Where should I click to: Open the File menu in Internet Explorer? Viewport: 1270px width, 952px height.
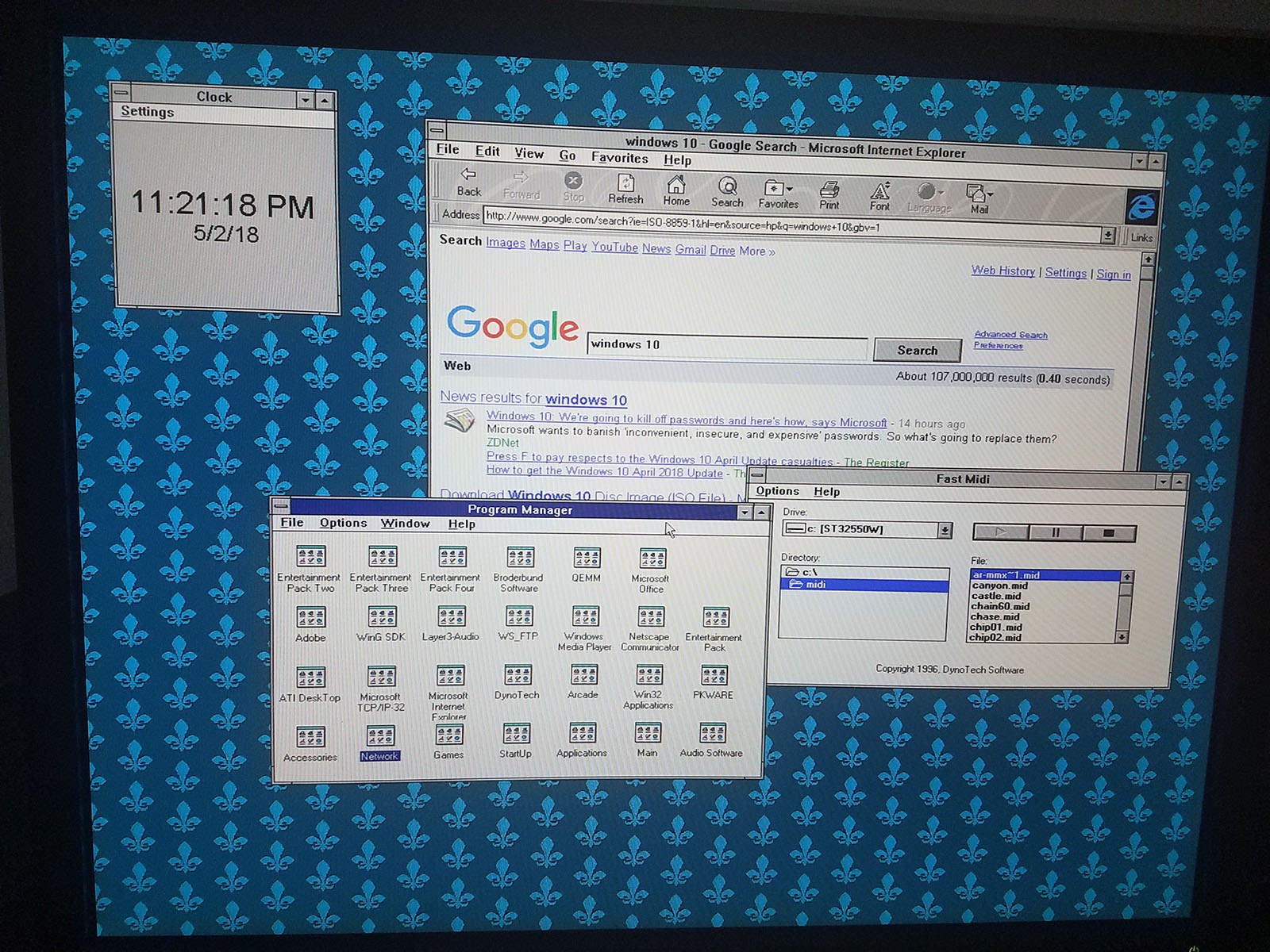tap(448, 149)
